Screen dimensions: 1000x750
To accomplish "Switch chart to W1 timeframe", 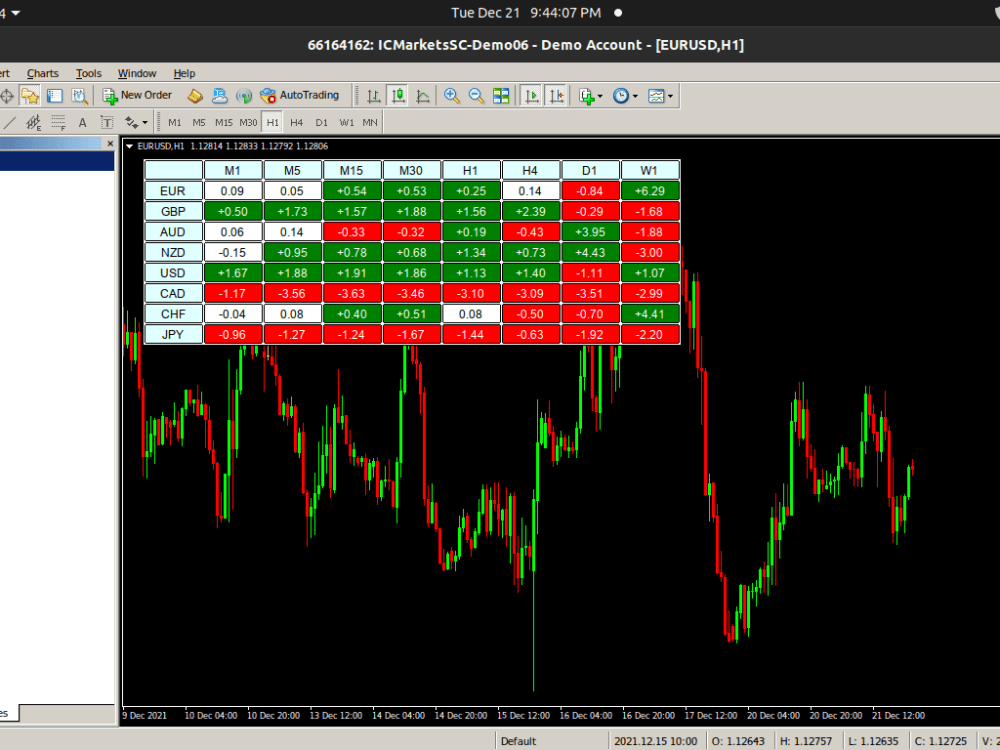I will click(346, 122).
